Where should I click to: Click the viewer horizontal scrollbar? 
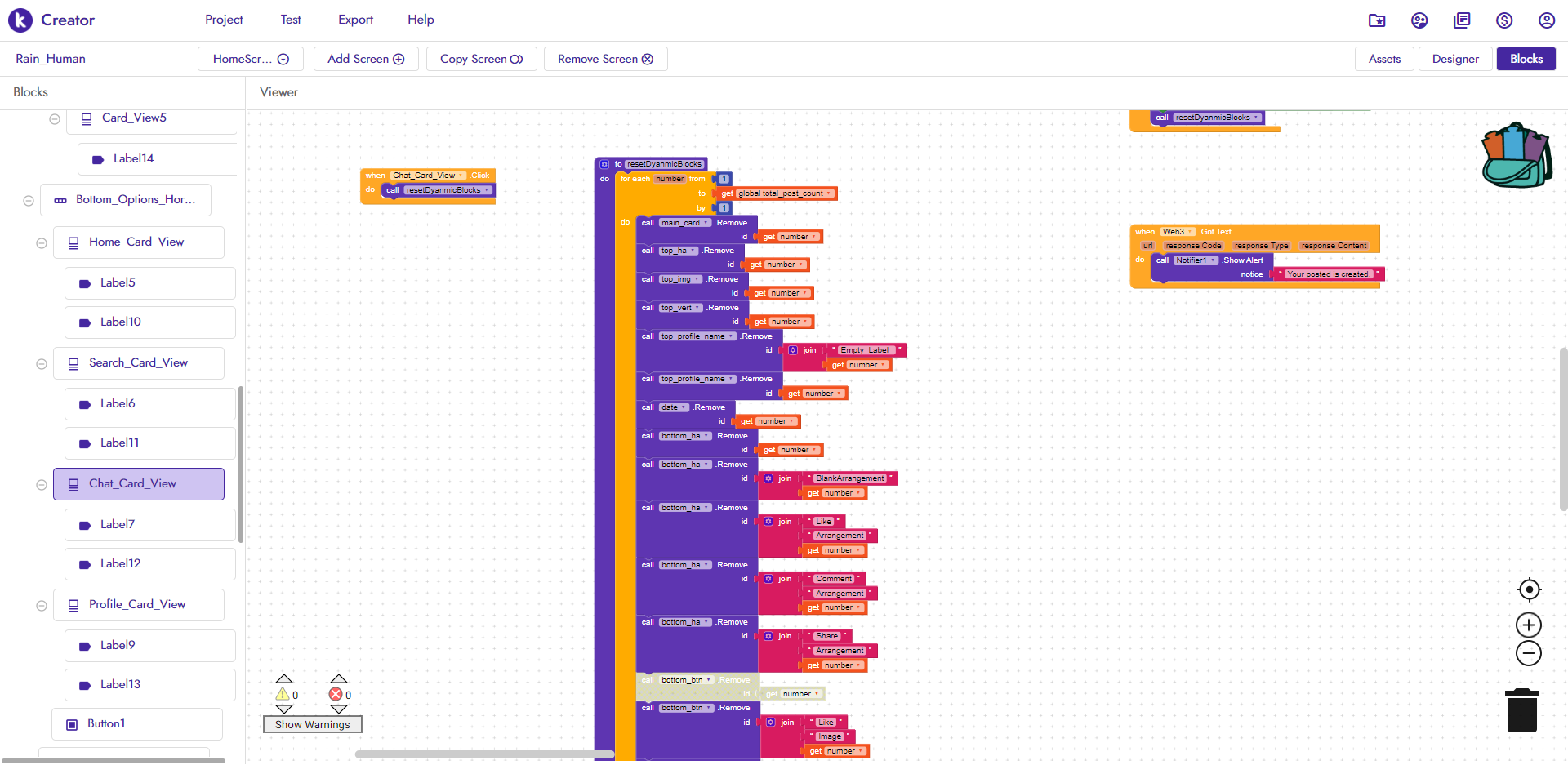(484, 754)
